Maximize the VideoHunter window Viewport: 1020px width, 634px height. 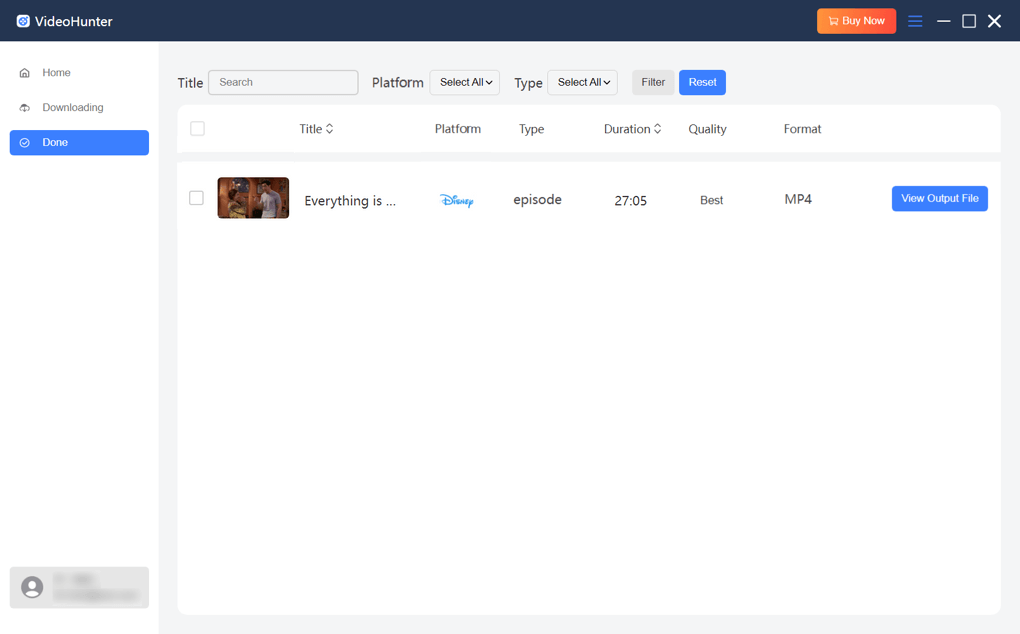pyautogui.click(x=969, y=21)
